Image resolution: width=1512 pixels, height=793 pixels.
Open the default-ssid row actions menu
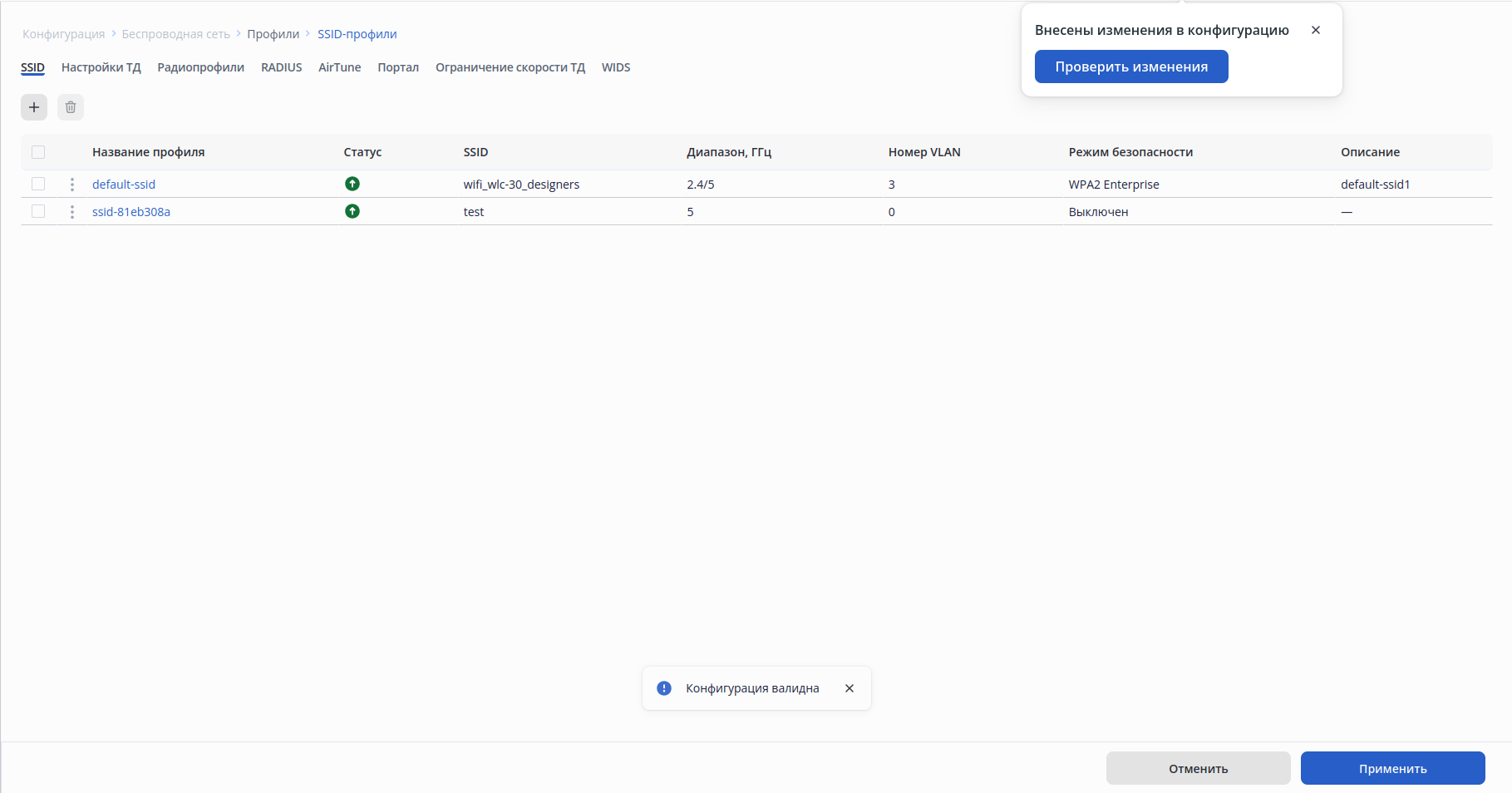72,185
